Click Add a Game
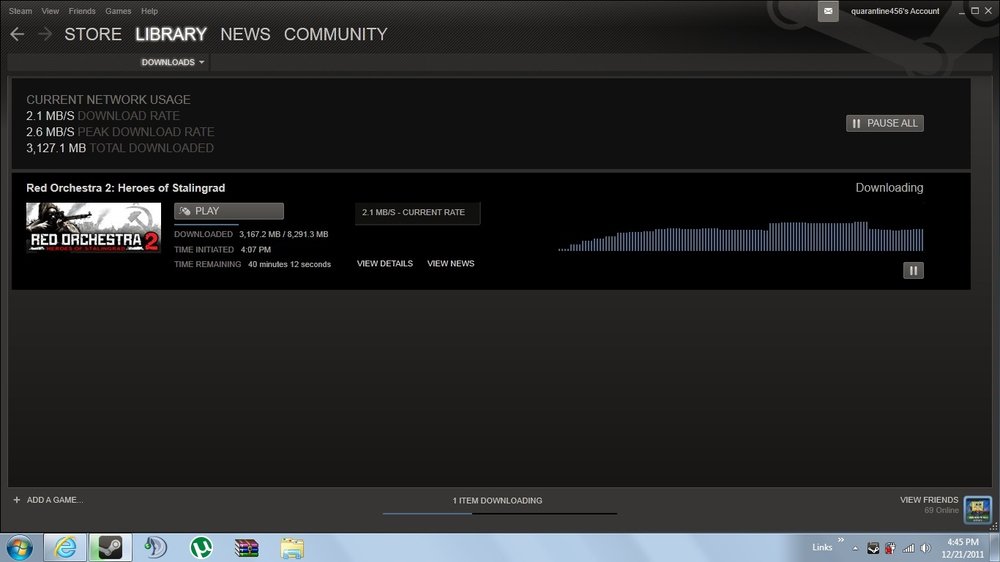 coord(55,500)
